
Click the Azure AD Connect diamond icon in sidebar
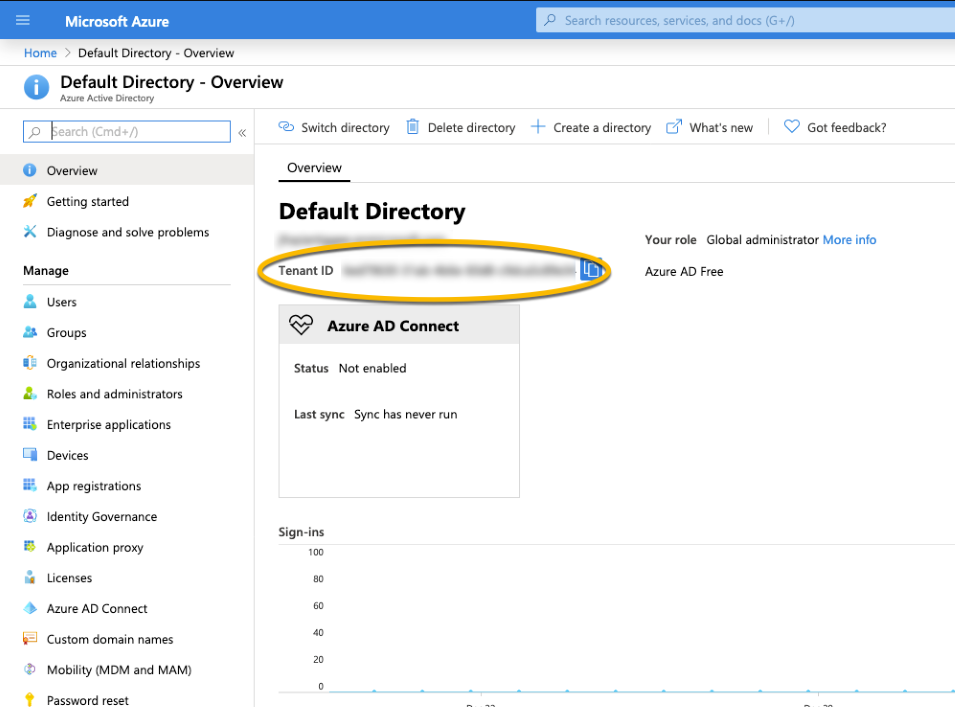30,608
